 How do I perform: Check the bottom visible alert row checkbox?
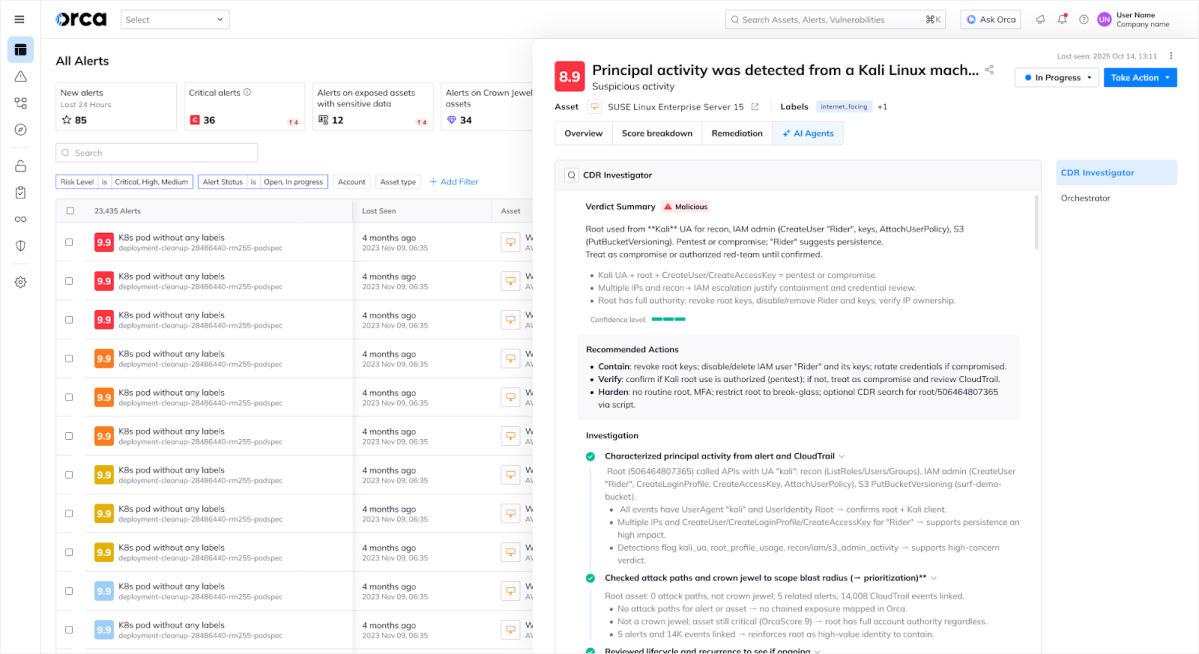(68, 629)
